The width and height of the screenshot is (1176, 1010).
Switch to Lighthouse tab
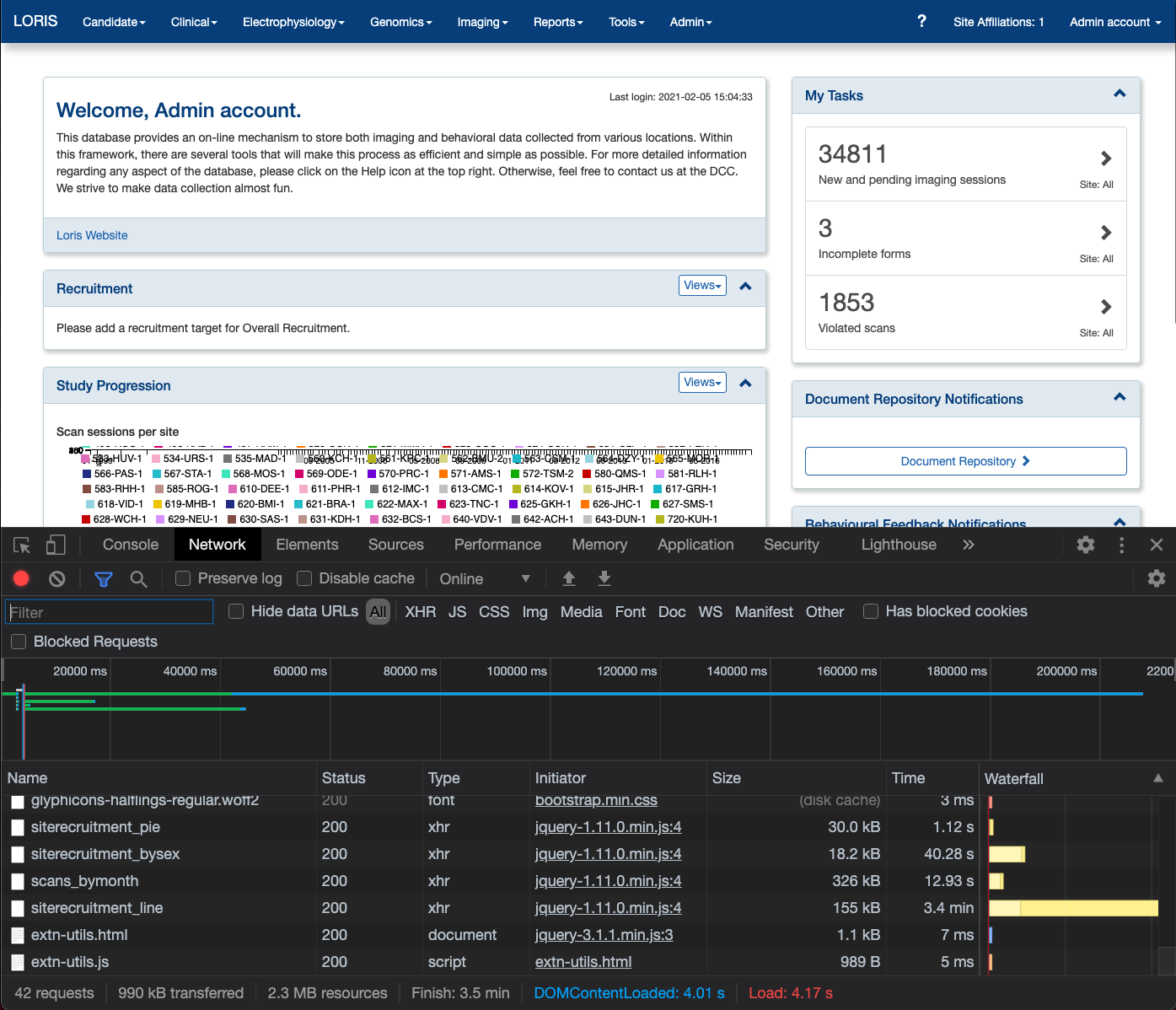click(x=899, y=545)
